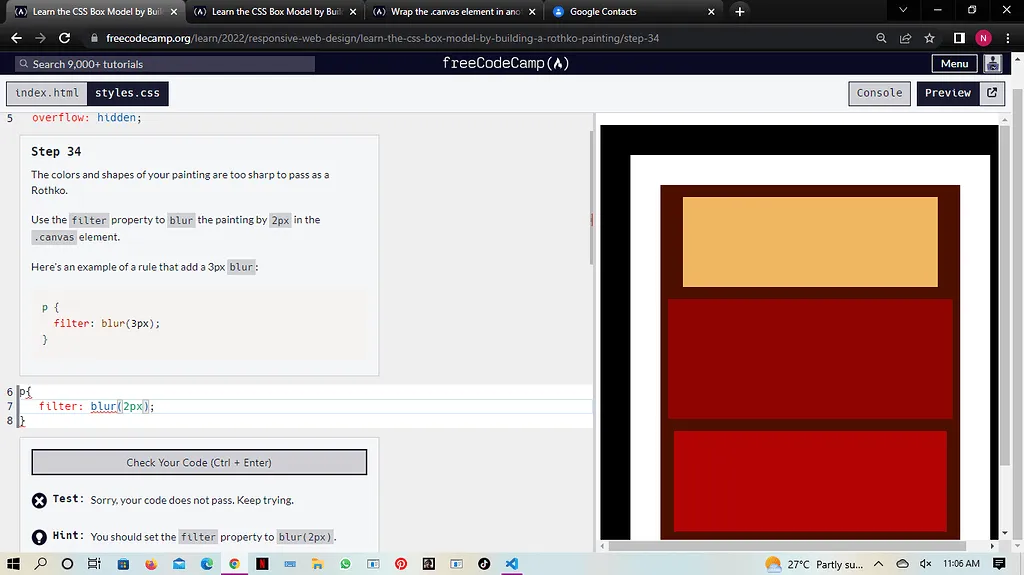1024x575 pixels.
Task: Toggle the Preview panel button
Action: point(948,93)
